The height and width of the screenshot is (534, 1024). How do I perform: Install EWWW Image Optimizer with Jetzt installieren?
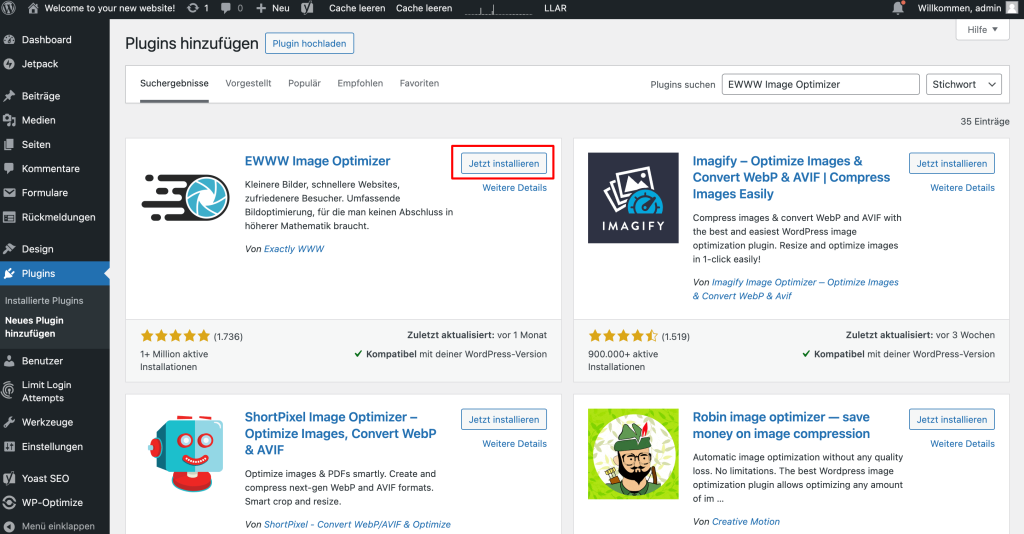click(x=504, y=163)
